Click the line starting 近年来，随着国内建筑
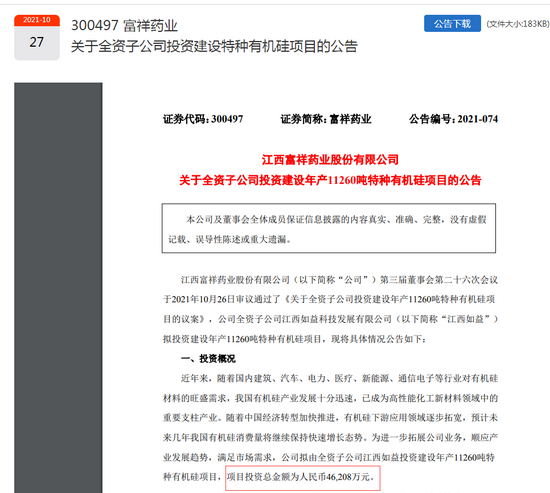This screenshot has width=550, height=493. [339, 378]
